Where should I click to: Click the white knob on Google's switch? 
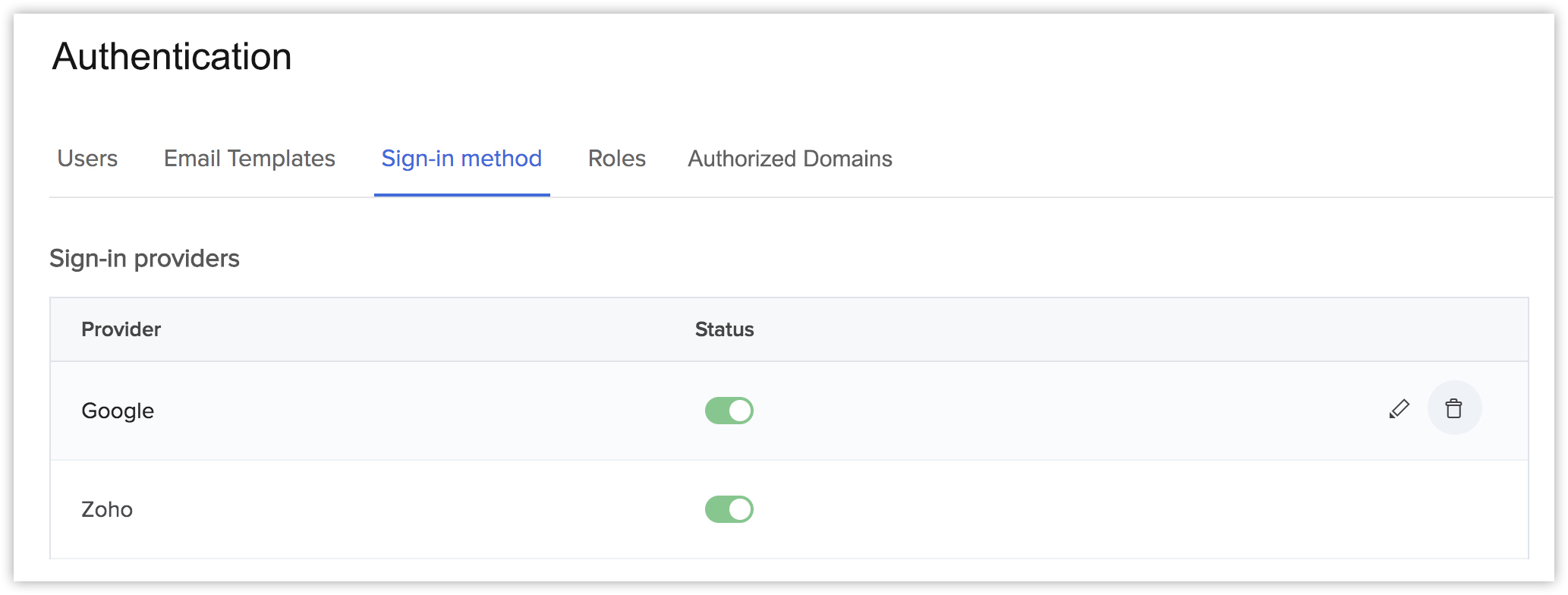click(x=740, y=411)
